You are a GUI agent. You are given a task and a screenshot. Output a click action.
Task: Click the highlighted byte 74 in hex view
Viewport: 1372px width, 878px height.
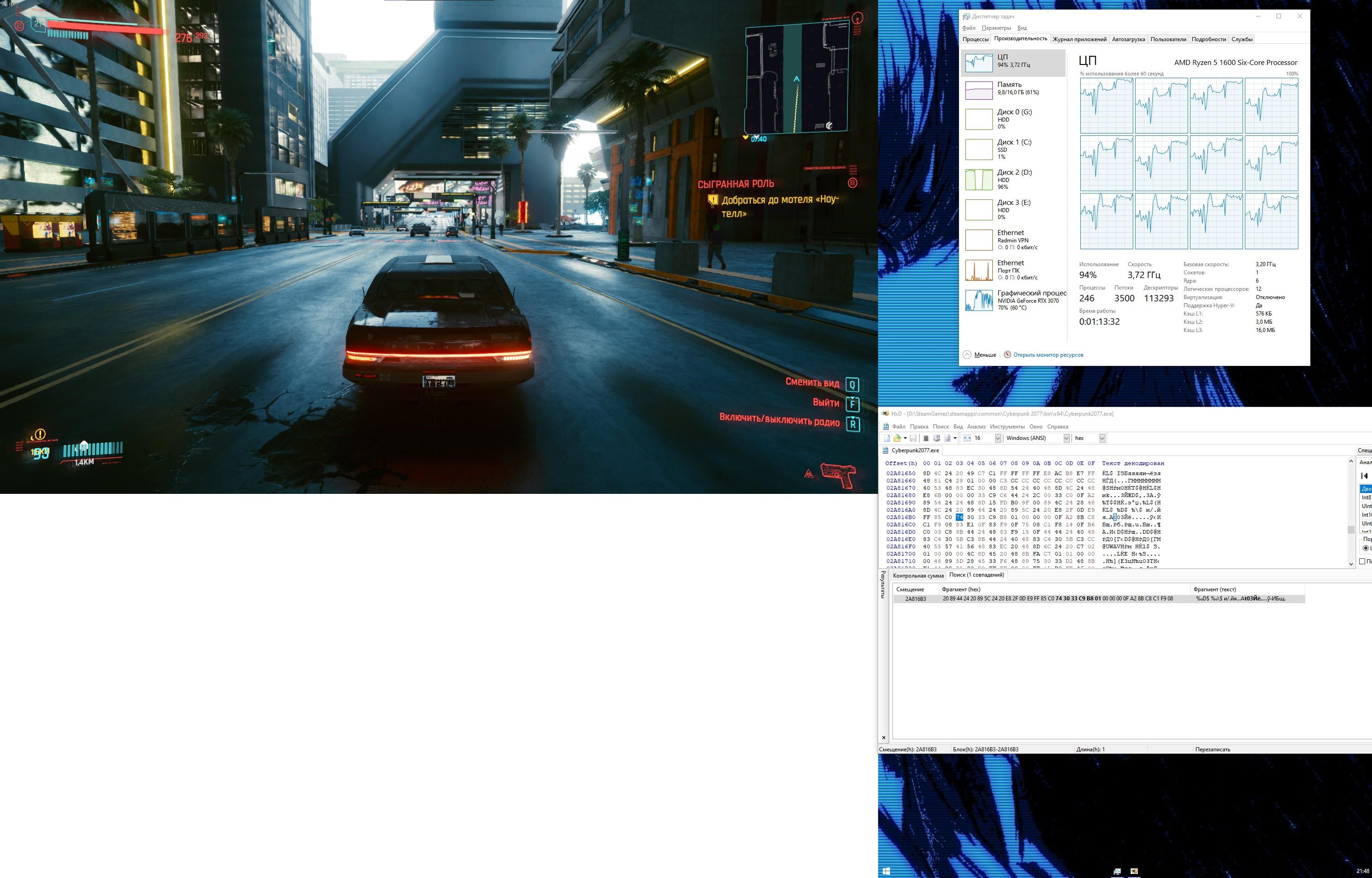tap(959, 518)
